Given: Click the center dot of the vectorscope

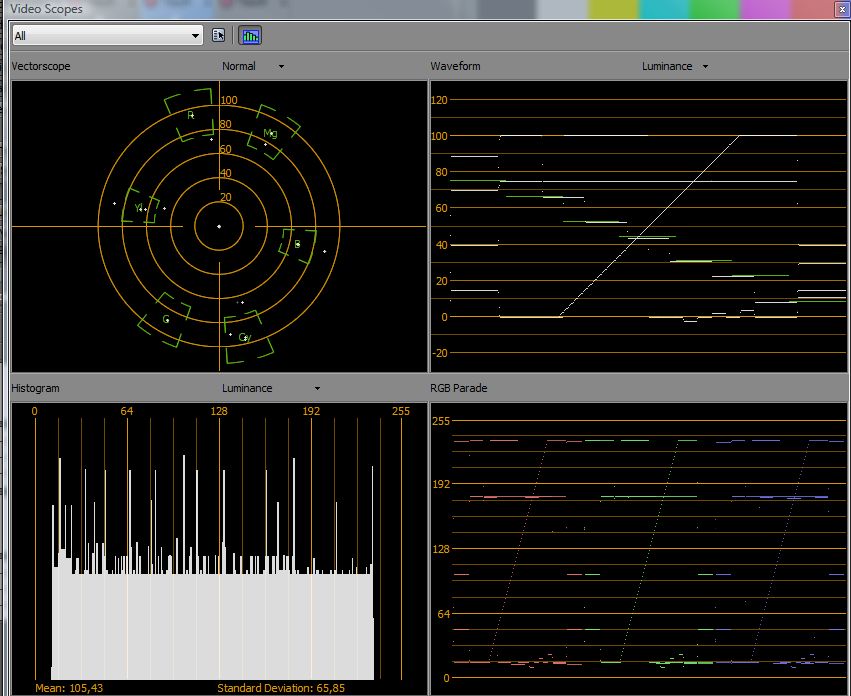Looking at the screenshot, I should point(219,227).
